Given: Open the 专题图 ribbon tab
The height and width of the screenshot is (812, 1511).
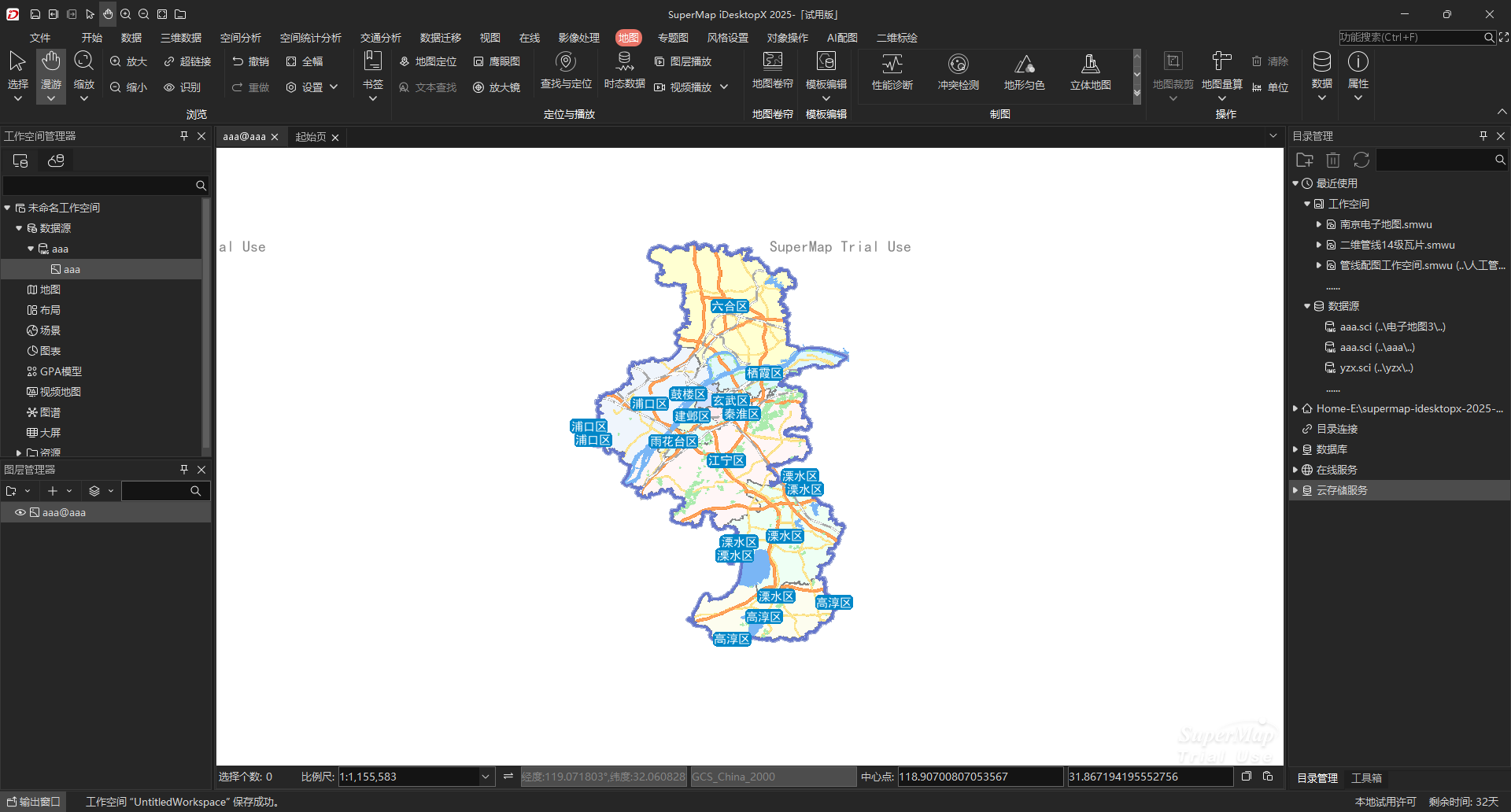Looking at the screenshot, I should pyautogui.click(x=673, y=38).
